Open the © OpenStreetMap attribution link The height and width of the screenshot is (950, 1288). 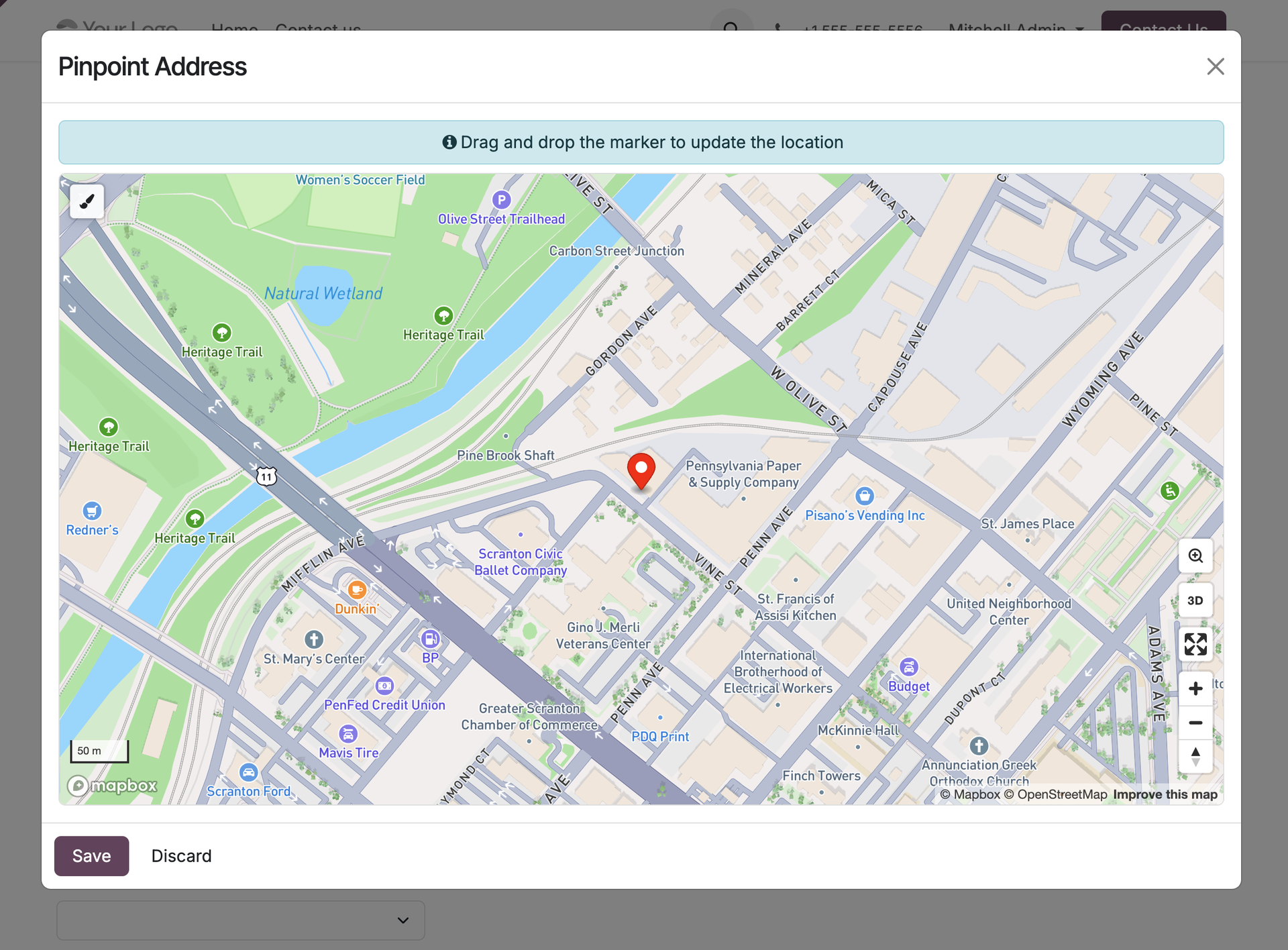click(x=1055, y=795)
